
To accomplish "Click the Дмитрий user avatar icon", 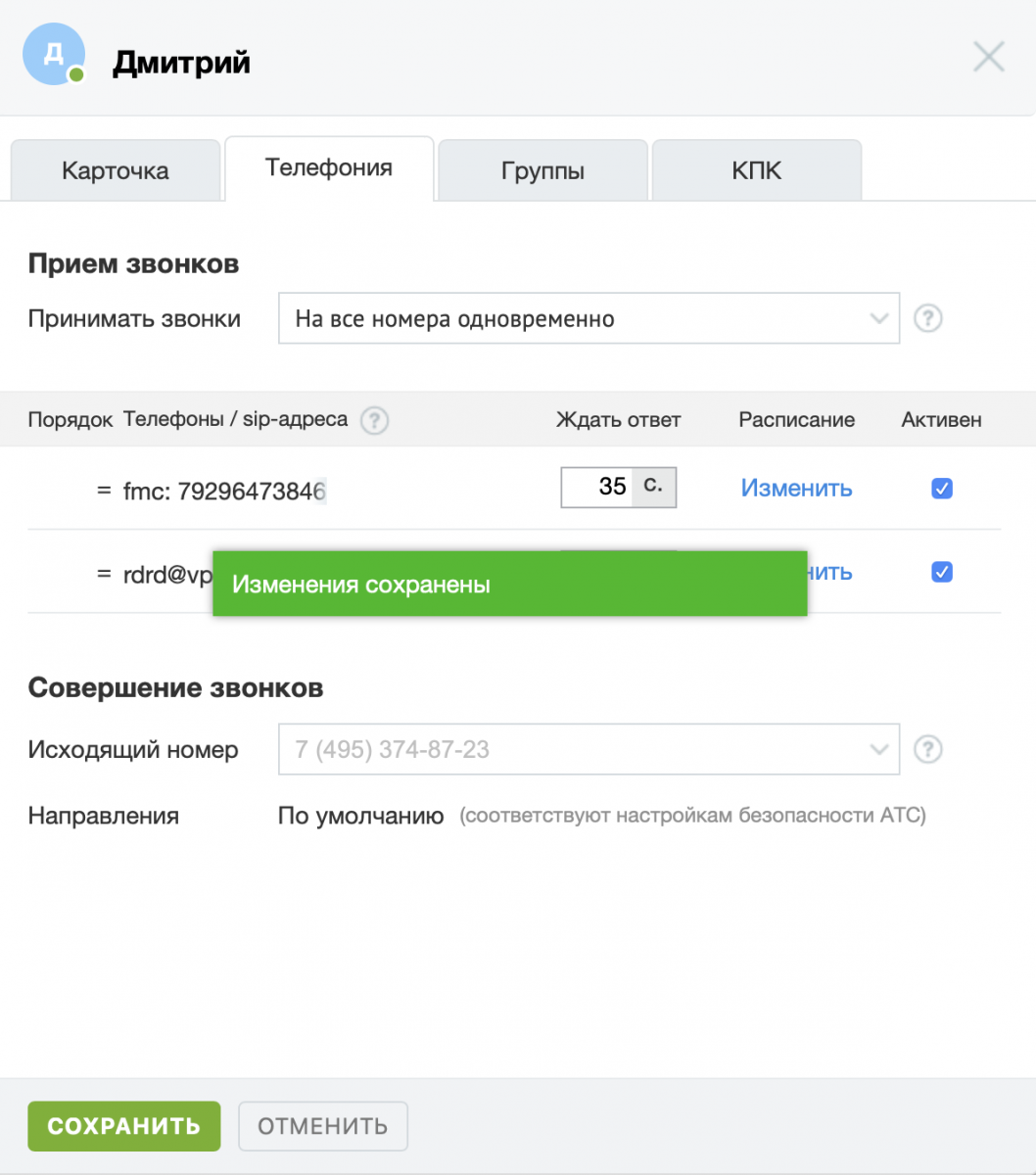I will (x=53, y=54).
